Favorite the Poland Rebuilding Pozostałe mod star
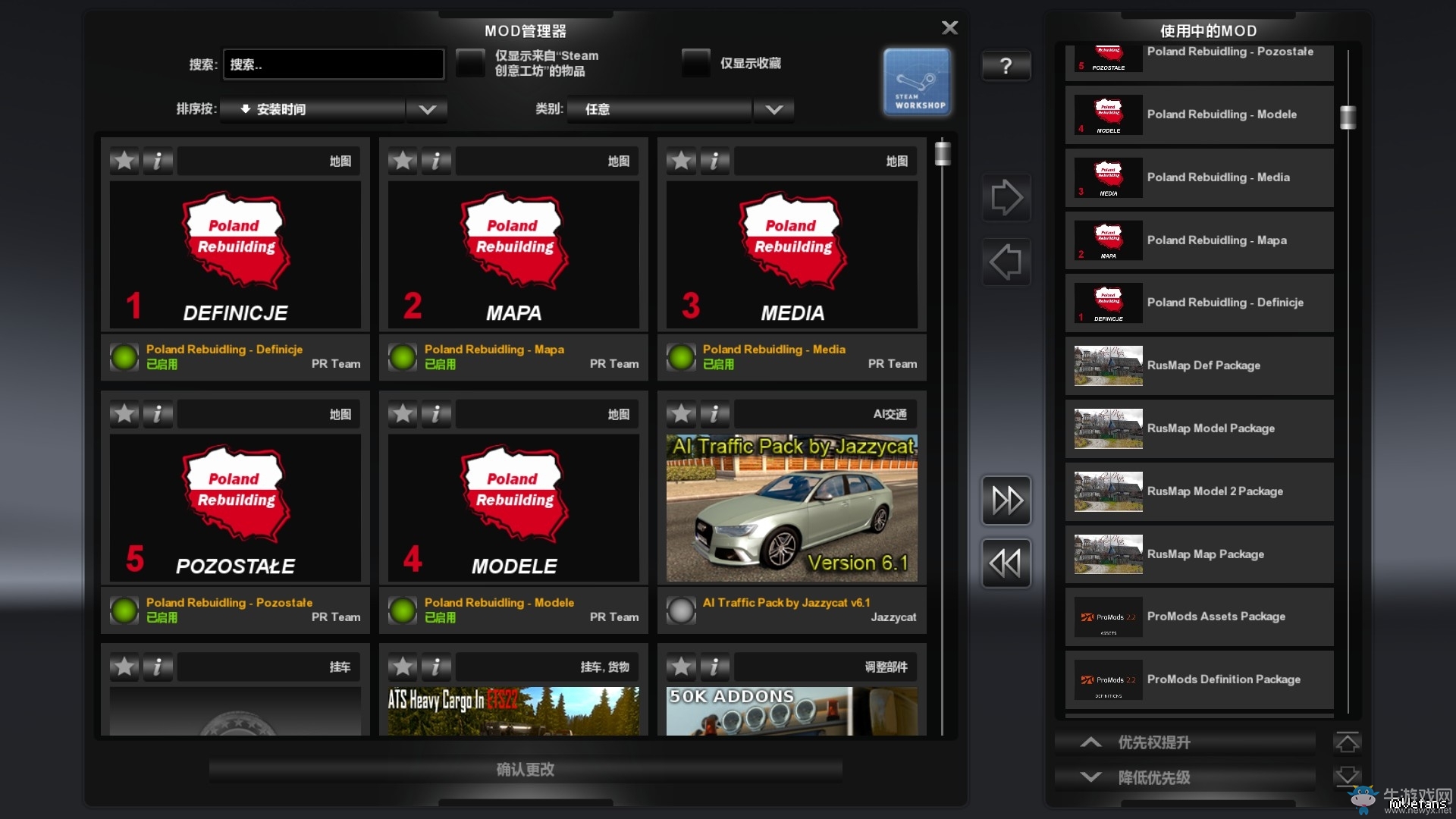Screen dimensions: 1456x819 (124, 414)
